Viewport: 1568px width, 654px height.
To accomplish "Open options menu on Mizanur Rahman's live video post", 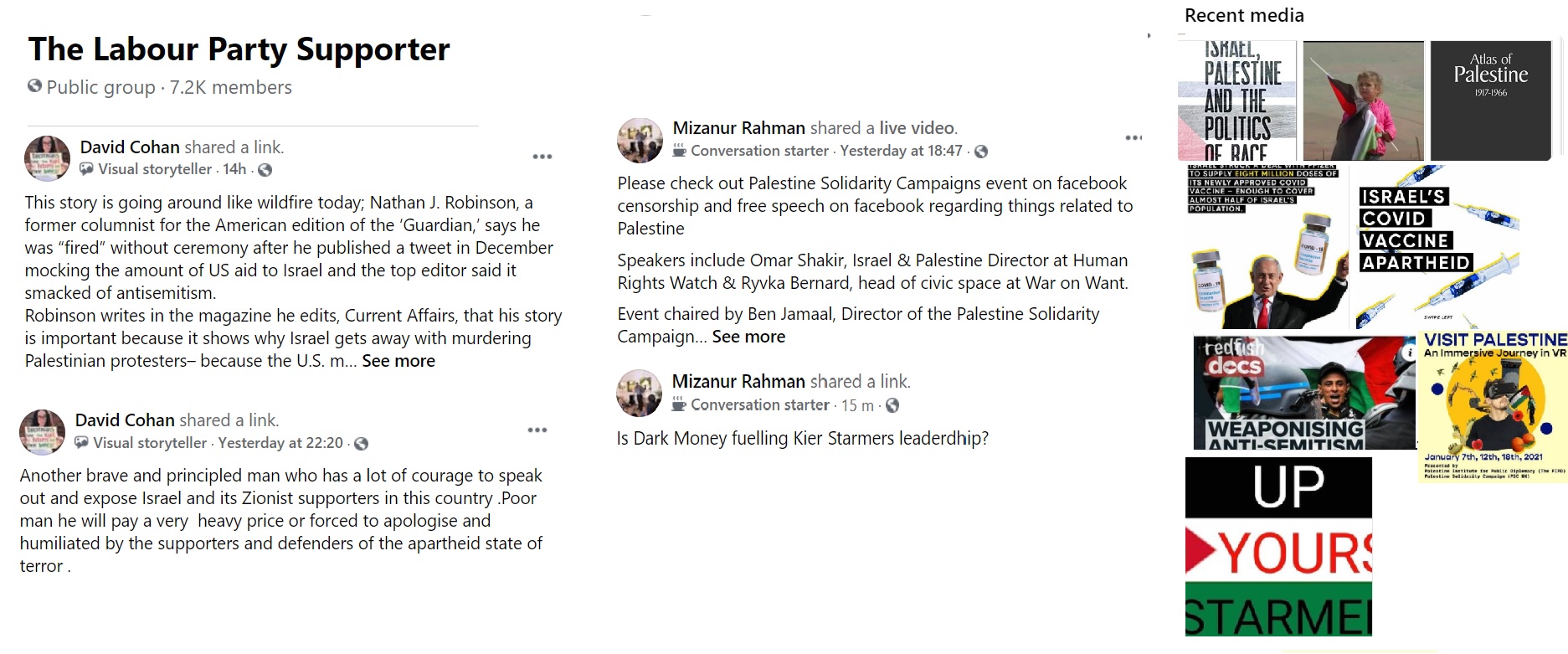I will (x=1134, y=138).
